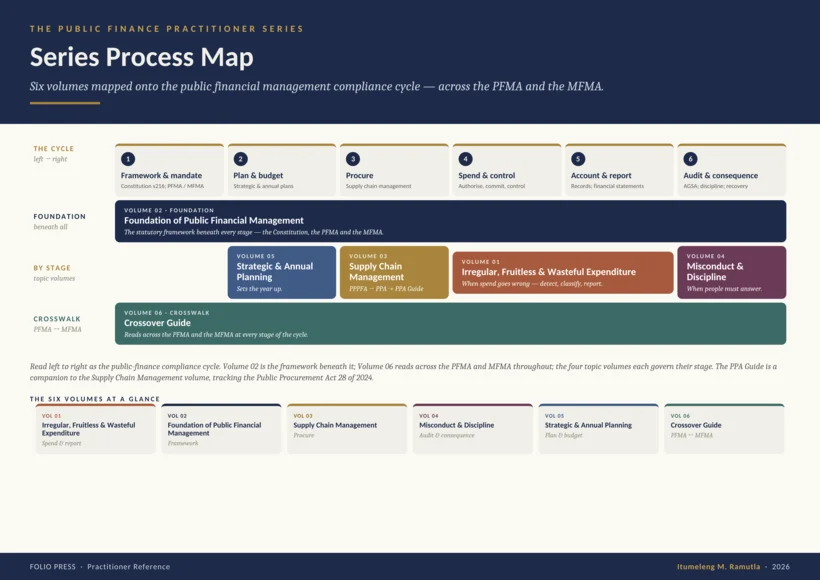The image size is (820, 580).
Task: Click the CROSSWALK row label
Action: [57, 319]
